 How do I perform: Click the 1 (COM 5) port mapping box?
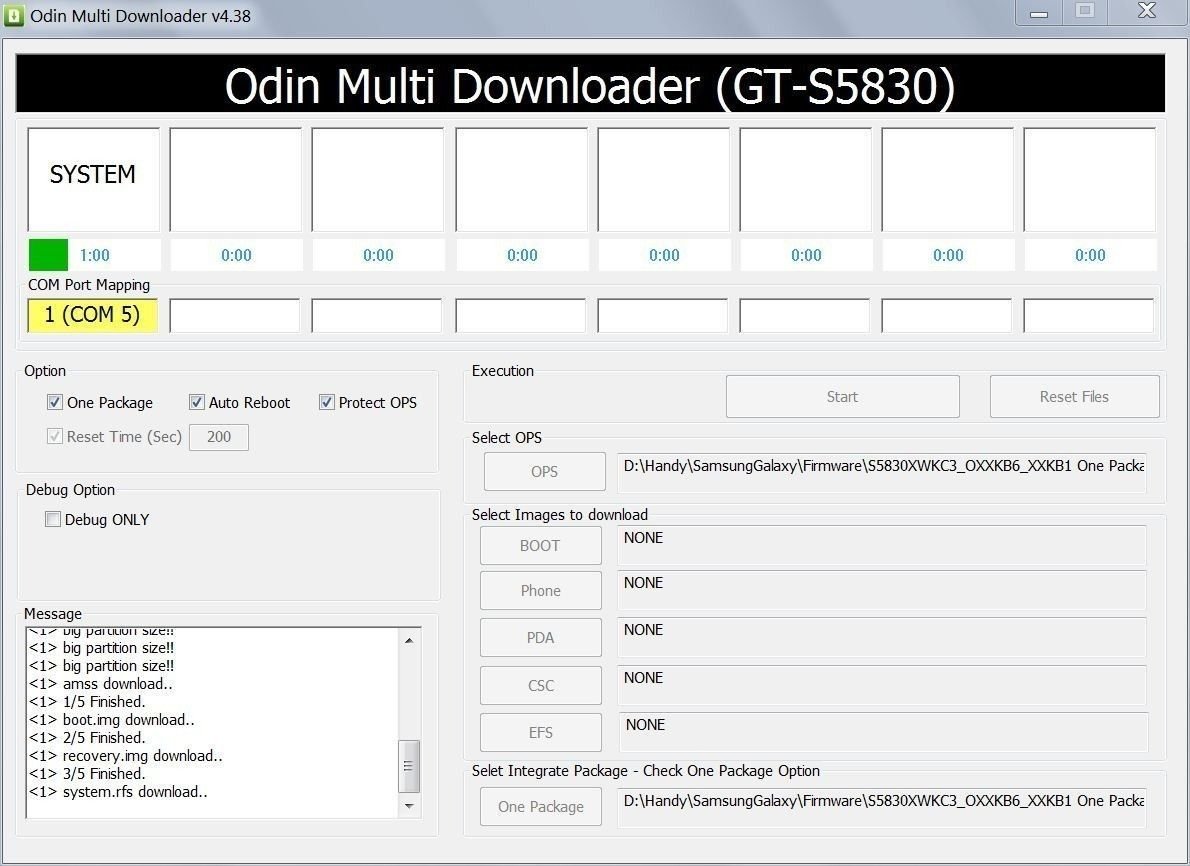93,315
